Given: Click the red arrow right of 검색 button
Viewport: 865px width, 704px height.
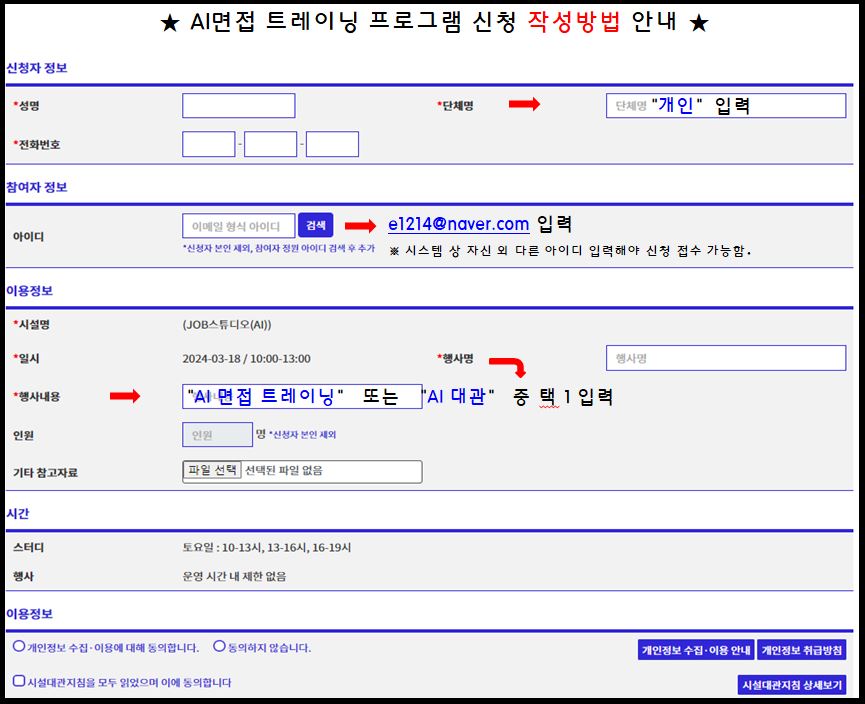Looking at the screenshot, I should click(x=359, y=226).
